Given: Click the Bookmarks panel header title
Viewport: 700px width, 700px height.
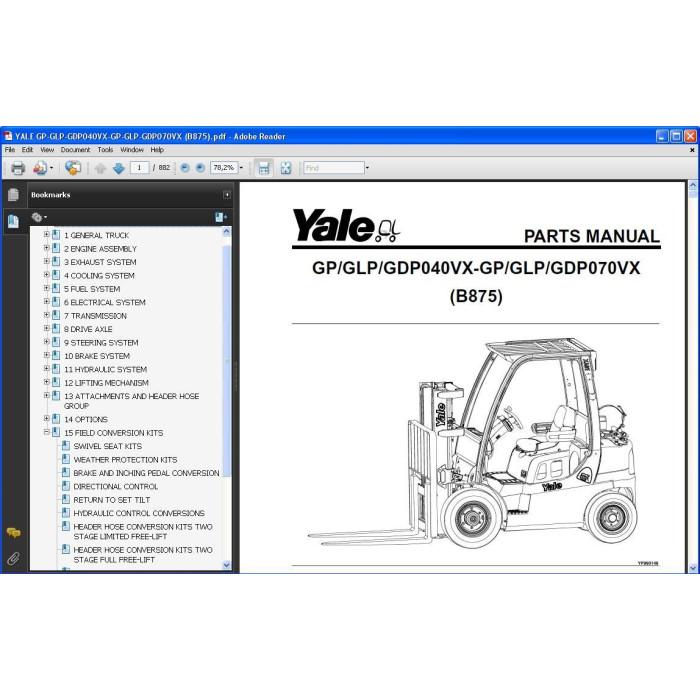Looking at the screenshot, I should click(x=50, y=195).
